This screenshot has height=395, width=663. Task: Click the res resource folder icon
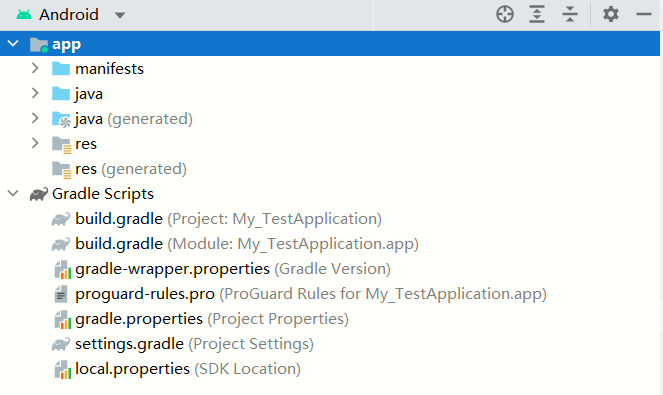[x=61, y=145]
